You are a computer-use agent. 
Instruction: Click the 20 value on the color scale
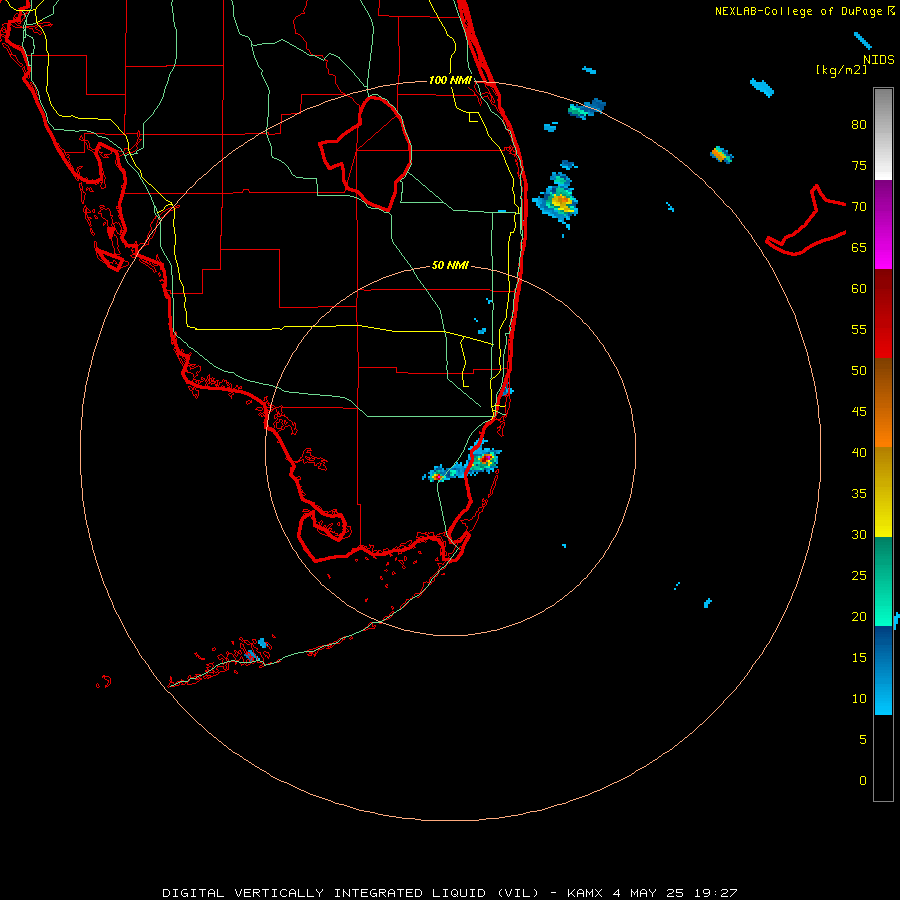click(859, 616)
